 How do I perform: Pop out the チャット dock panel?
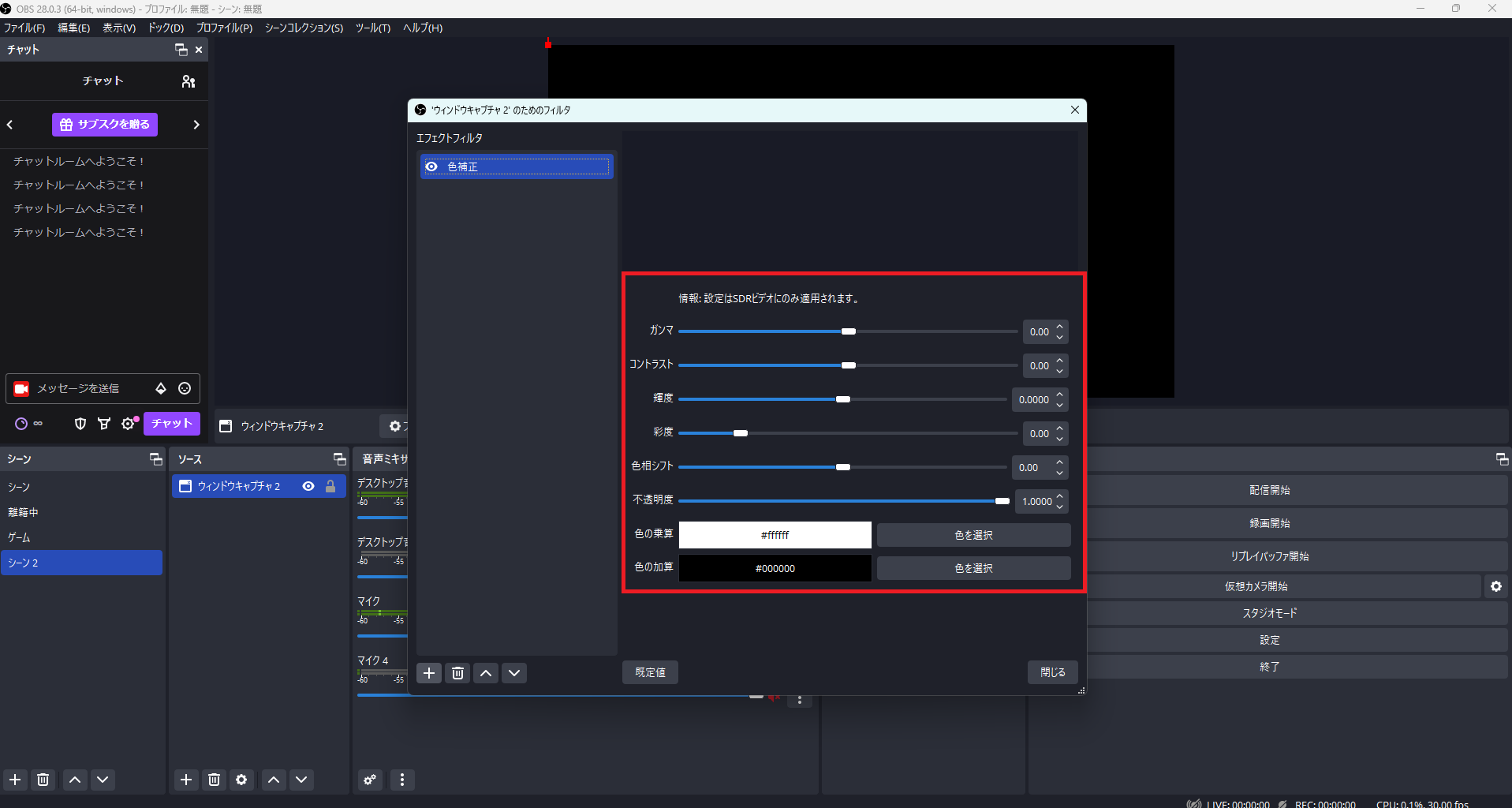tap(181, 50)
